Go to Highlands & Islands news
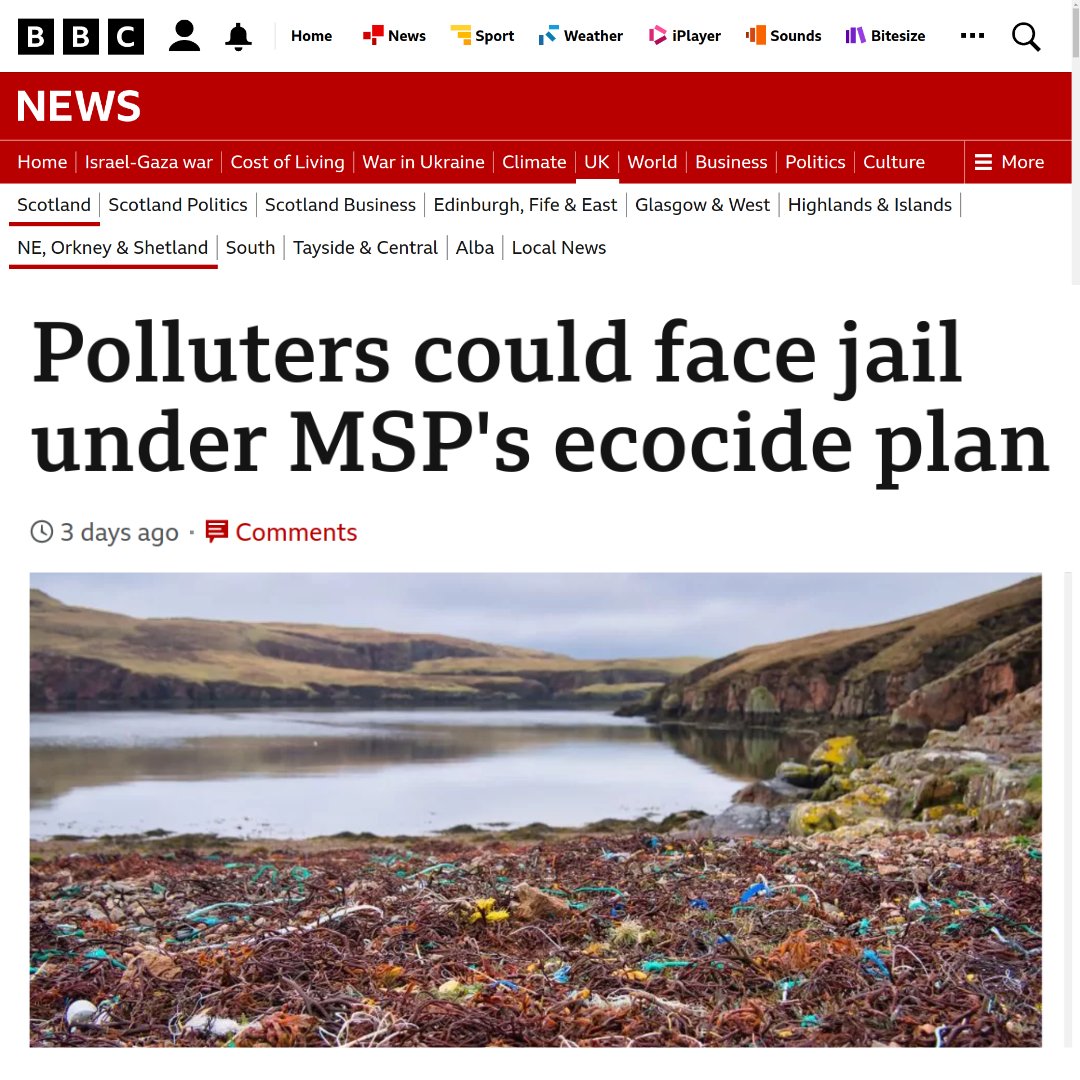This screenshot has width=1080, height=1080. [x=869, y=205]
